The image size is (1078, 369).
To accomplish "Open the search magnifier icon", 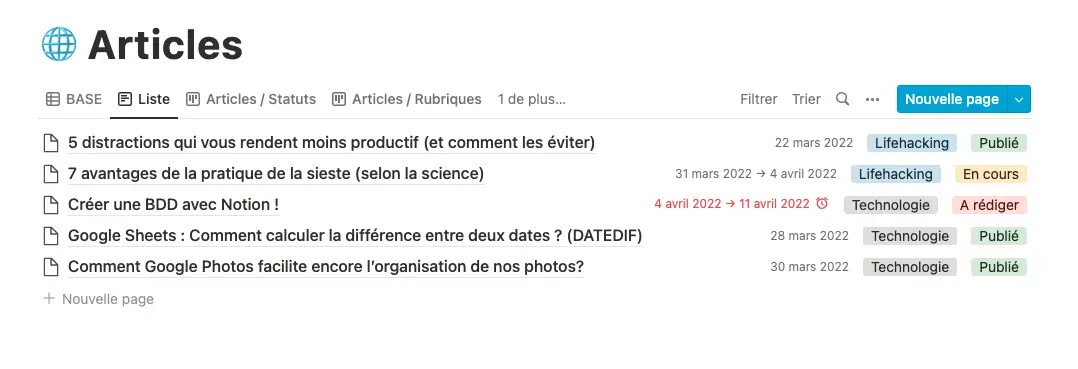I will pos(842,99).
